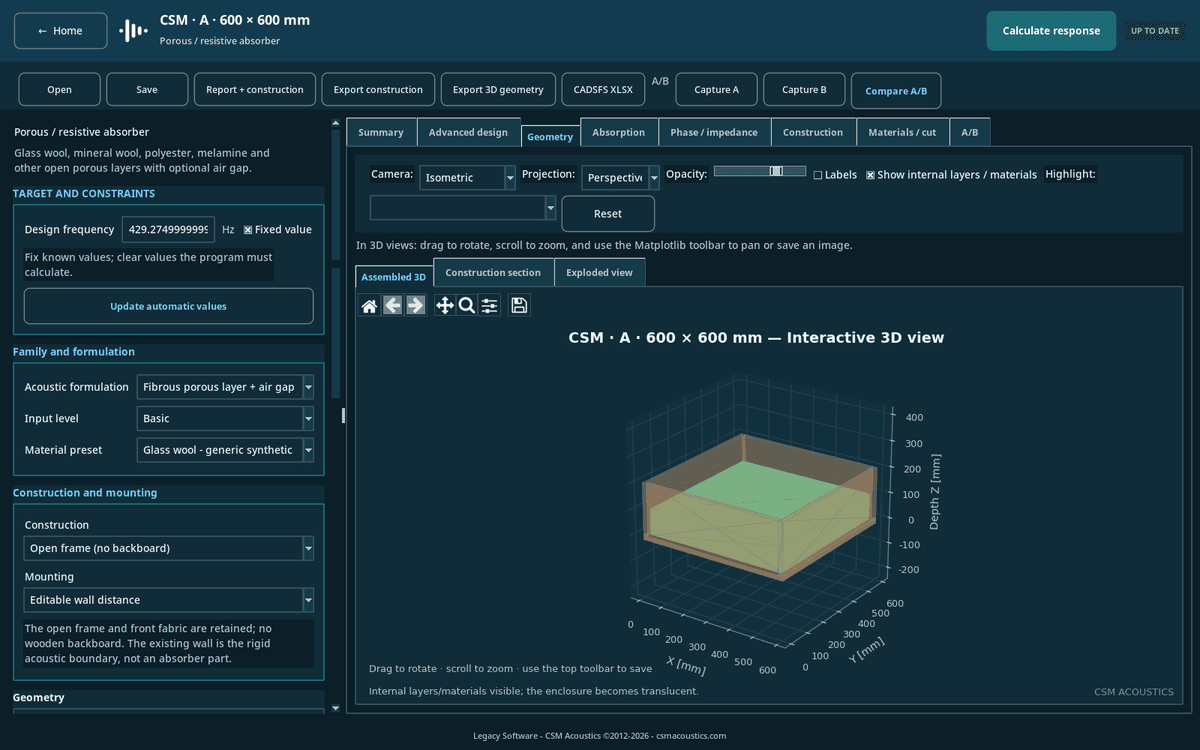Click the Compare A/B button
The height and width of the screenshot is (750, 1200).
pyautogui.click(x=896, y=91)
